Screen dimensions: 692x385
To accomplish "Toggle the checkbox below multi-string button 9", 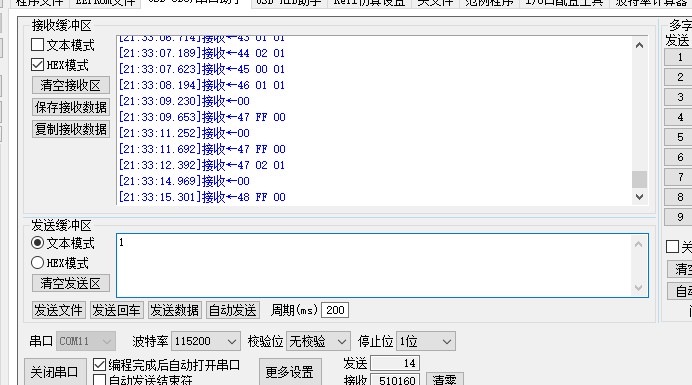I will (672, 246).
